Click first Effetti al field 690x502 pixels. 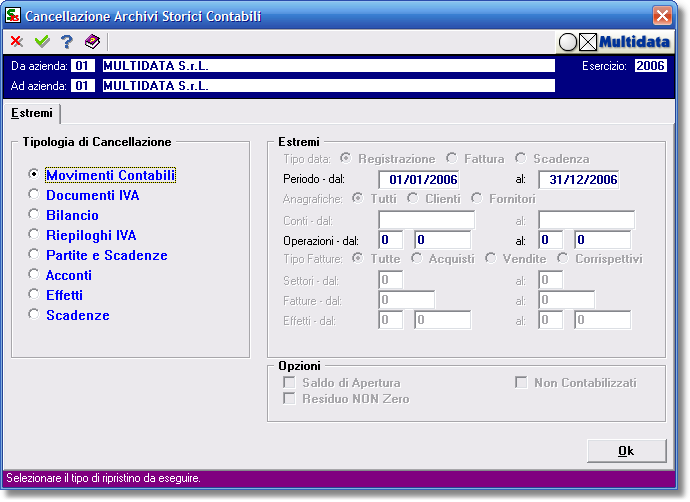click(x=551, y=320)
